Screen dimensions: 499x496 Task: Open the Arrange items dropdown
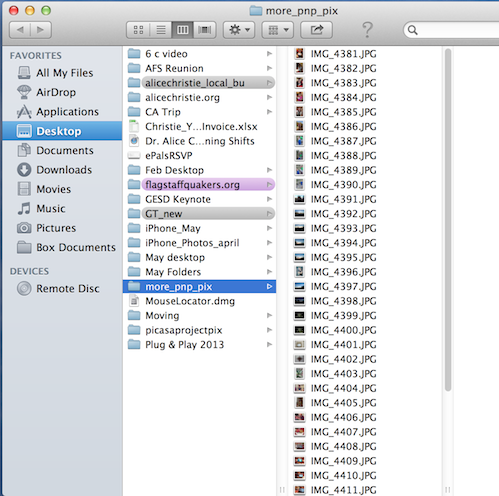click(278, 30)
